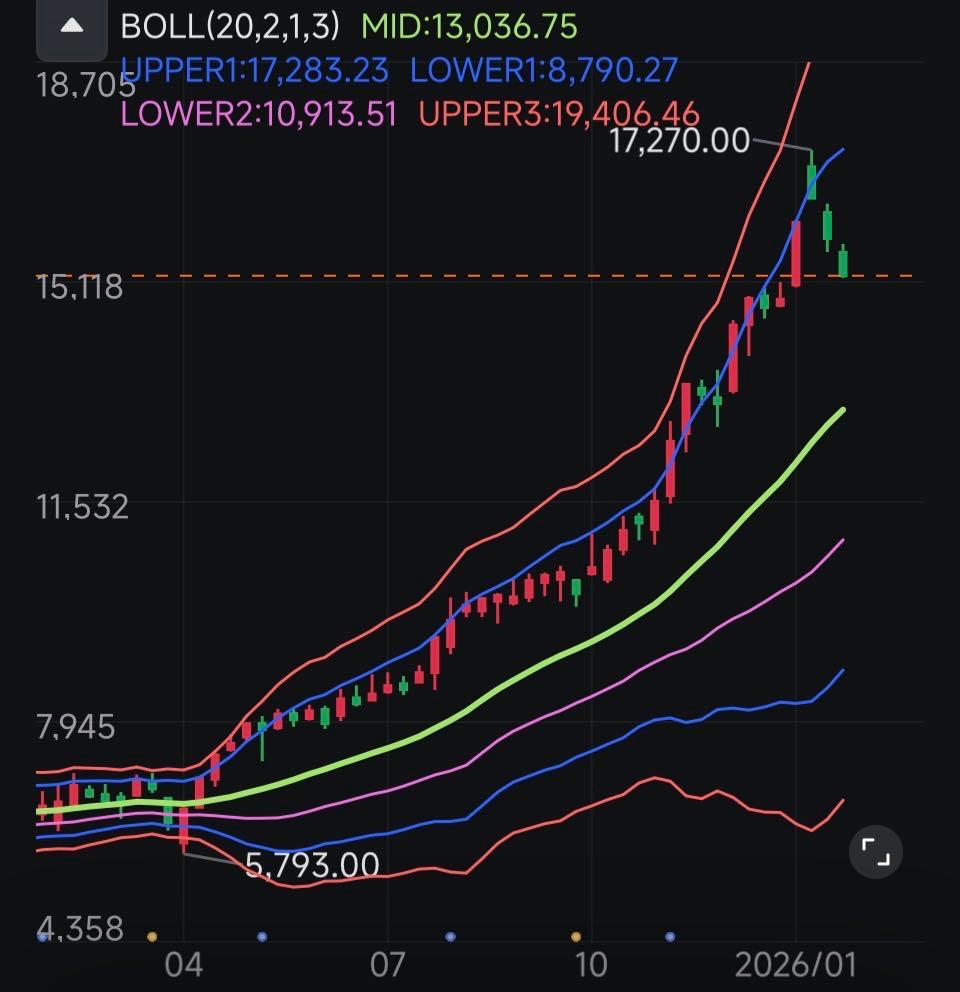Tap the blue event dot right of 10
Viewport: 960px width, 992px height.
[x=670, y=937]
